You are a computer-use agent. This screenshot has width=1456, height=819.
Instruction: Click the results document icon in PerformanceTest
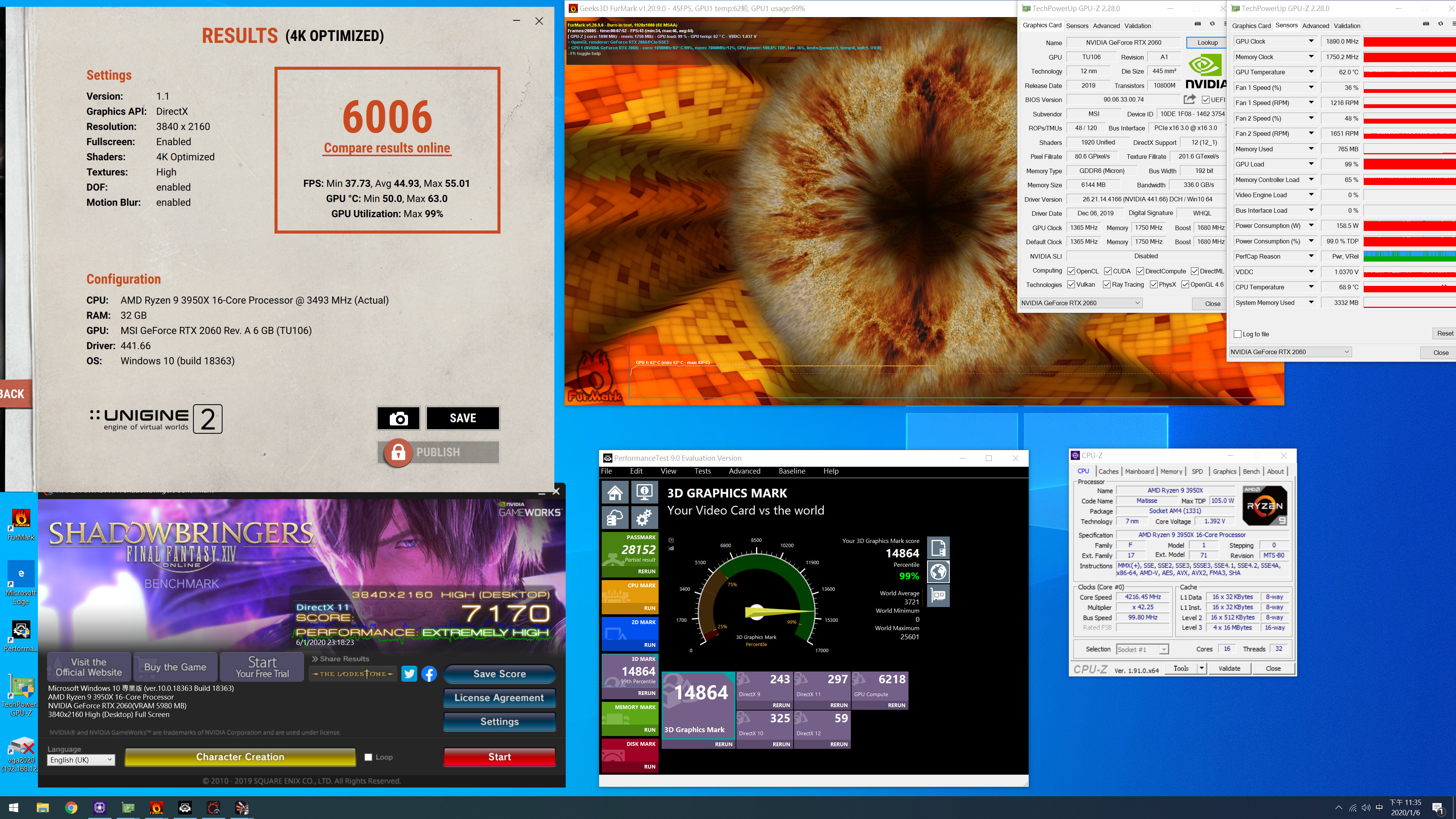click(938, 548)
